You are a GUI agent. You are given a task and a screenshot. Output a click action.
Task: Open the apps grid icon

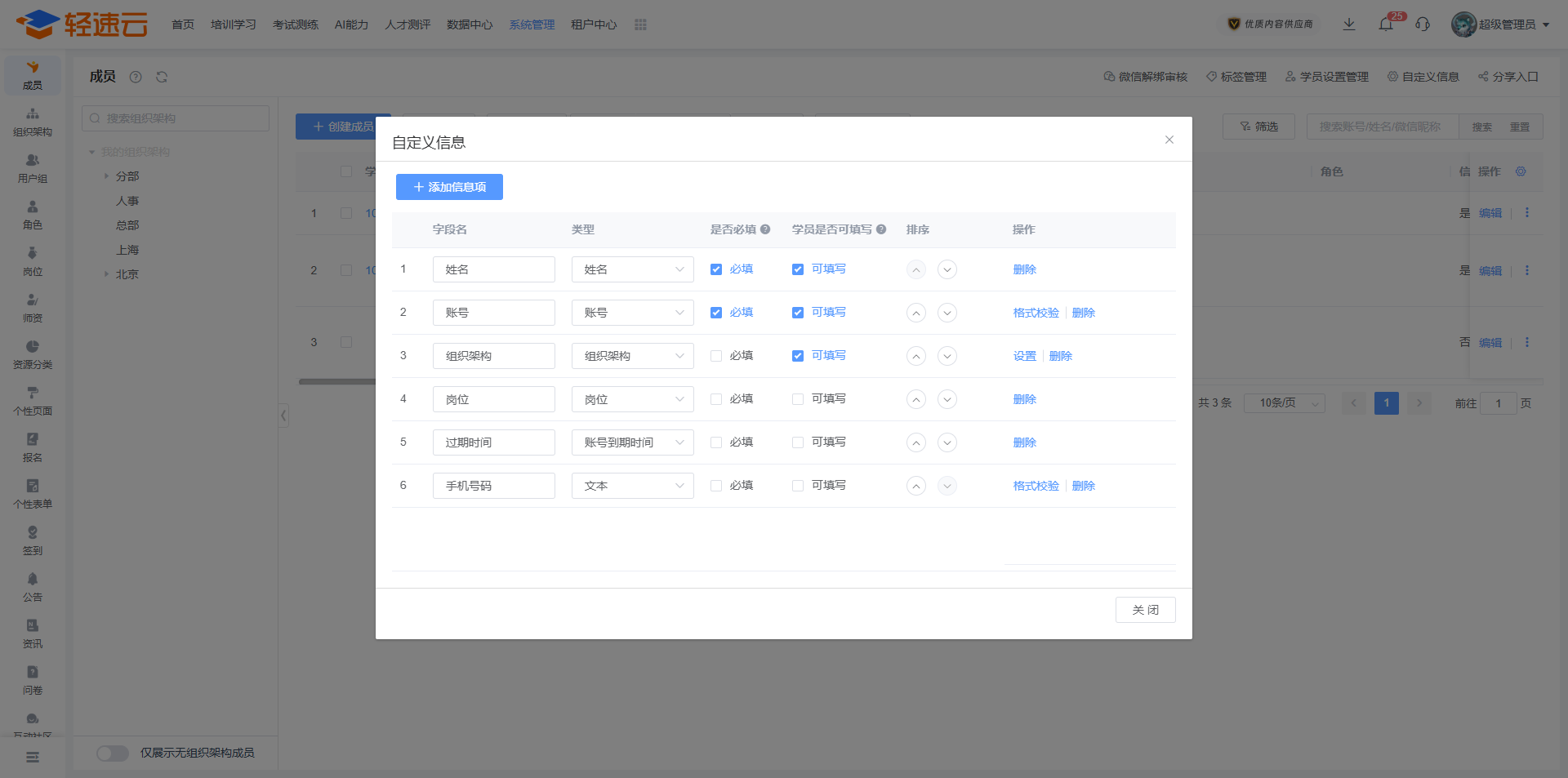coord(640,24)
